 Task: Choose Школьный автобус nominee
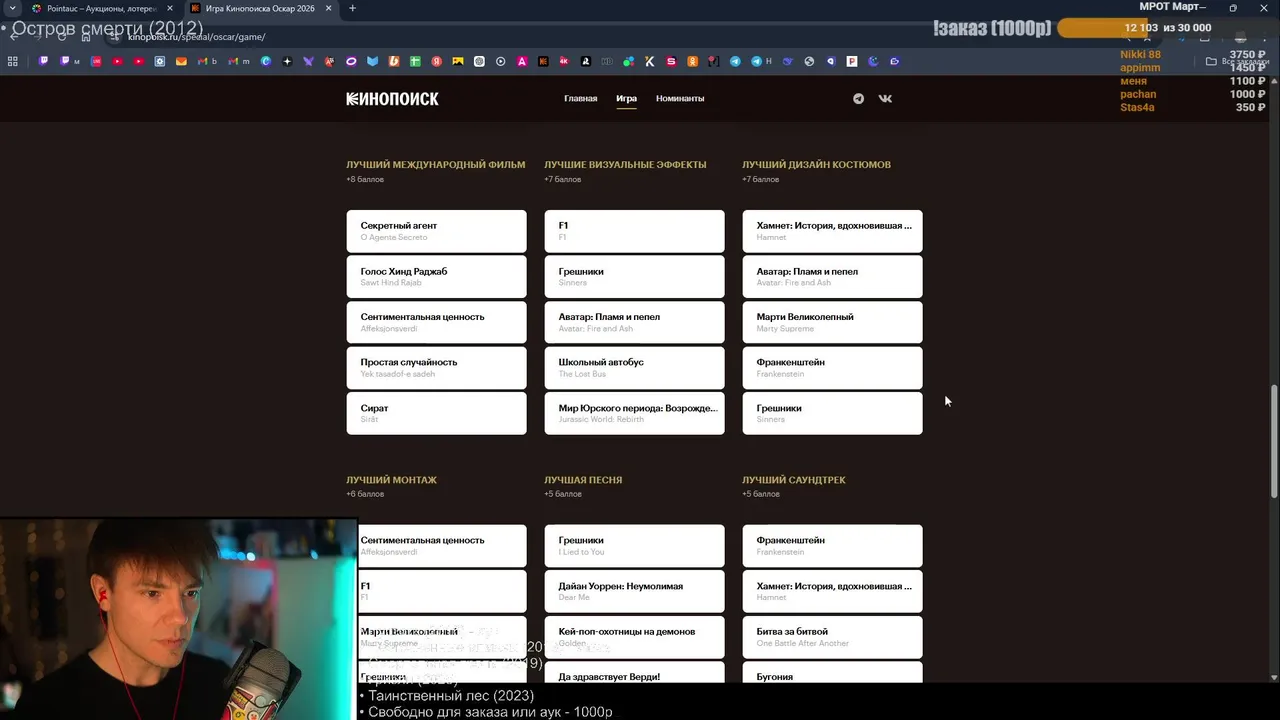(634, 368)
